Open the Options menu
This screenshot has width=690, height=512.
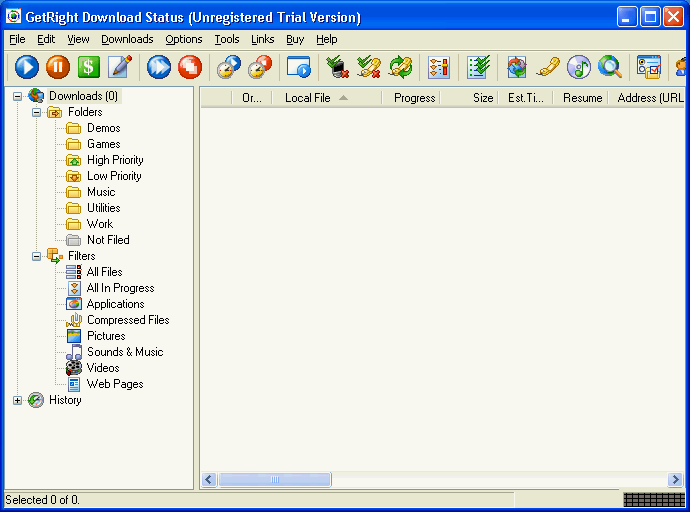click(x=184, y=40)
